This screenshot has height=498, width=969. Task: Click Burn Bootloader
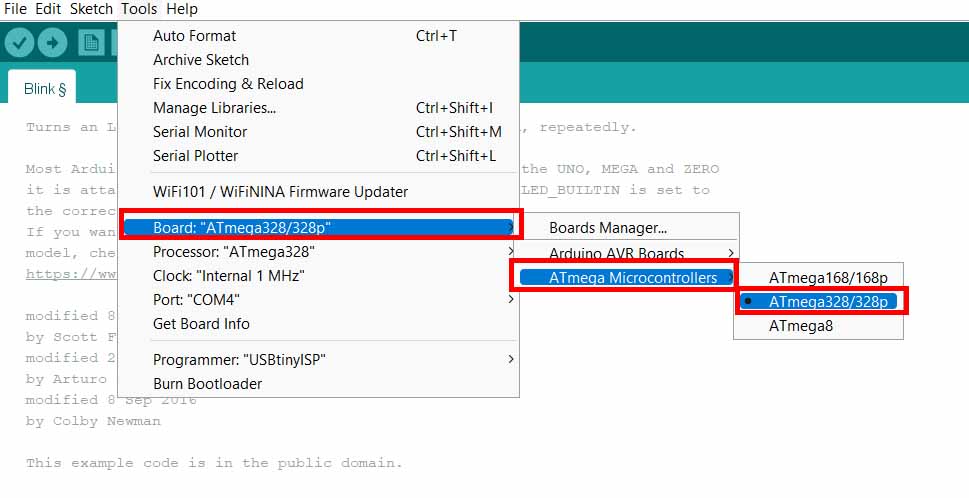(x=319, y=384)
